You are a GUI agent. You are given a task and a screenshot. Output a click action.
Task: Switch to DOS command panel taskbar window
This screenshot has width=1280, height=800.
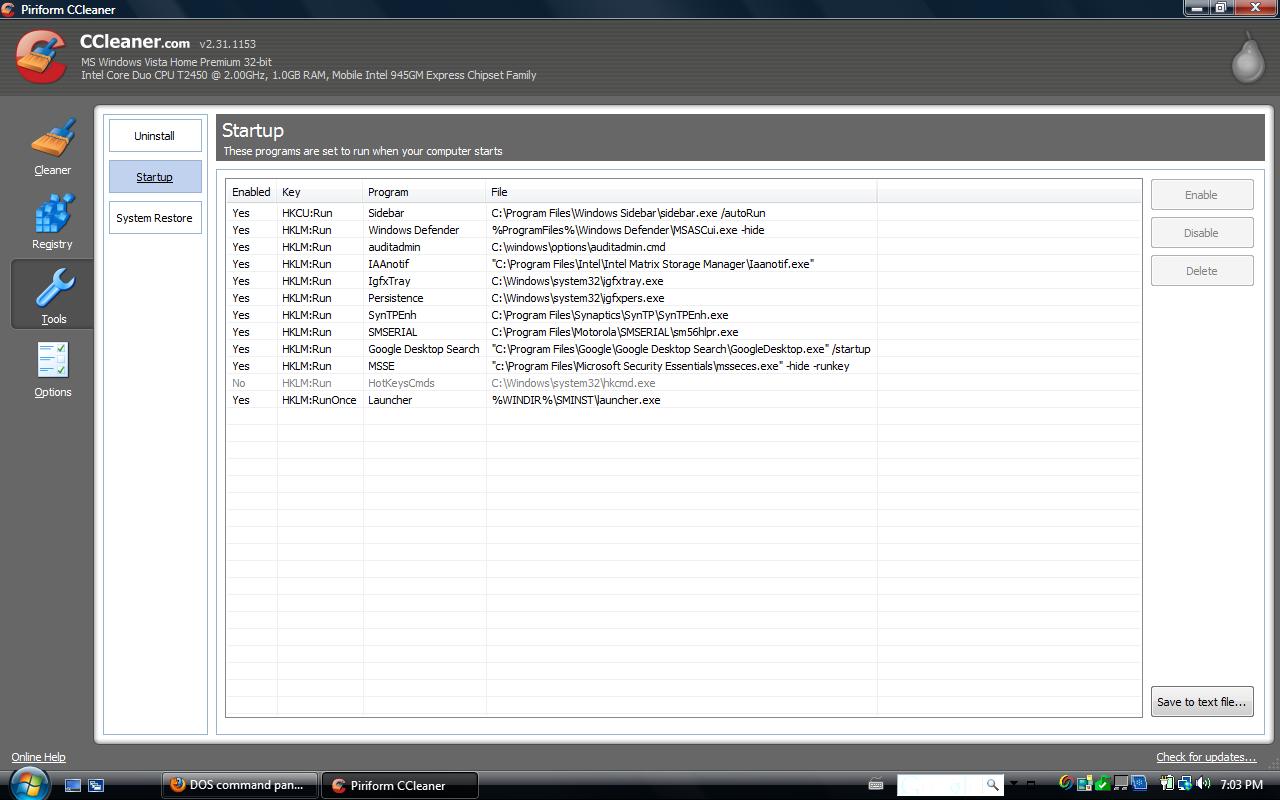(240, 785)
